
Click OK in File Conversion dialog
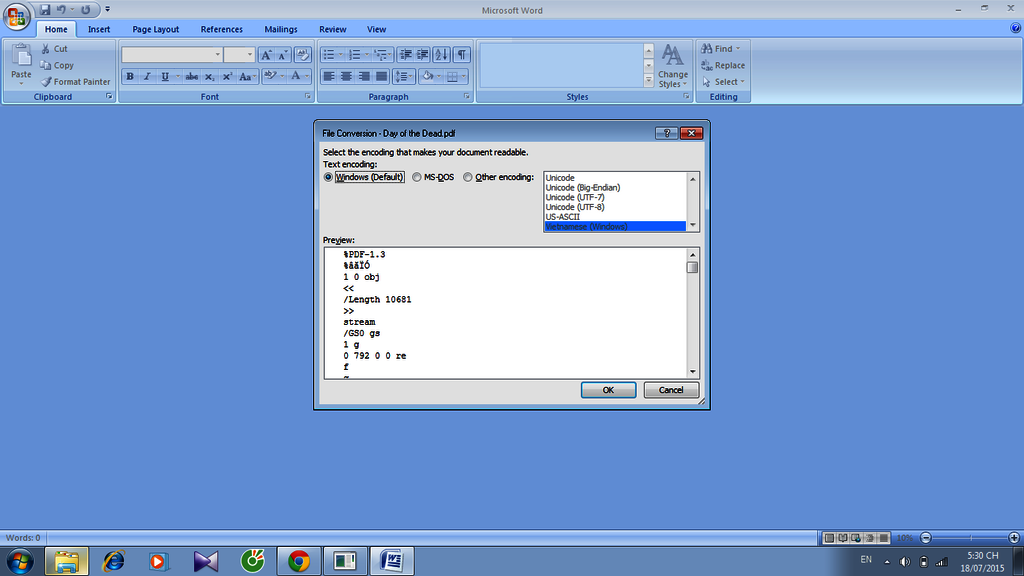coord(608,390)
